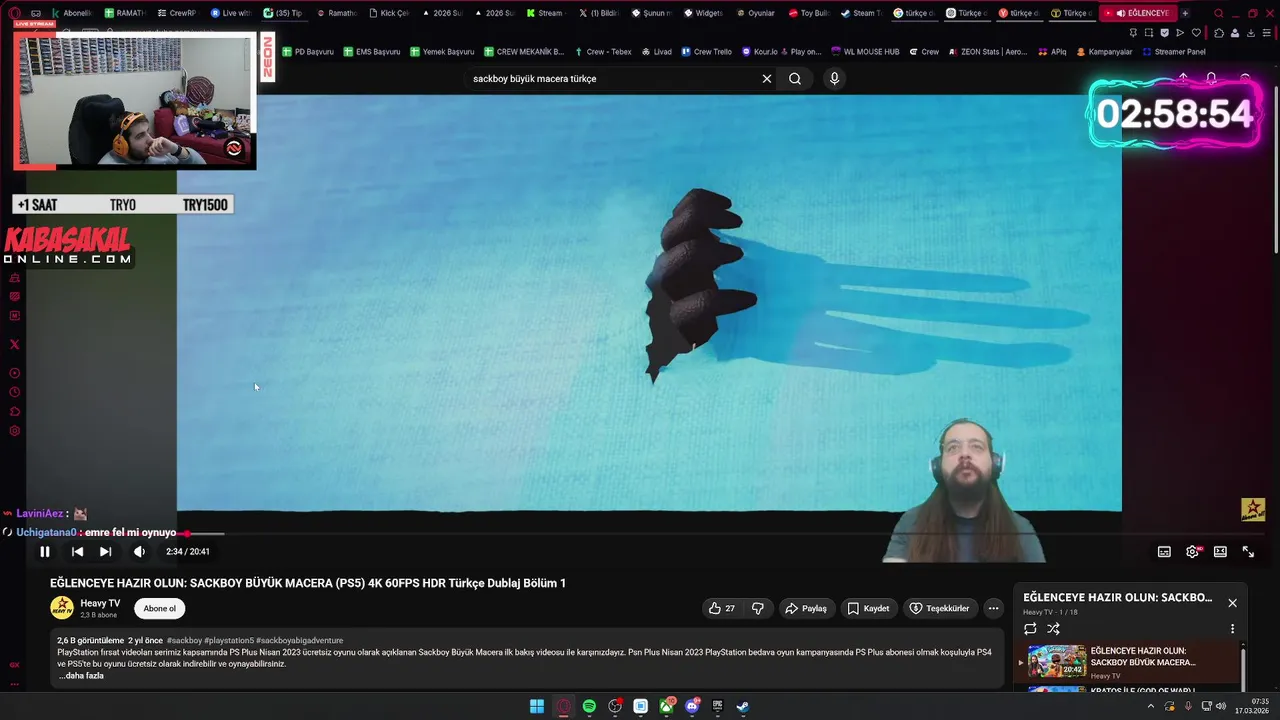Toggle subtitles on the player

pyautogui.click(x=1164, y=551)
